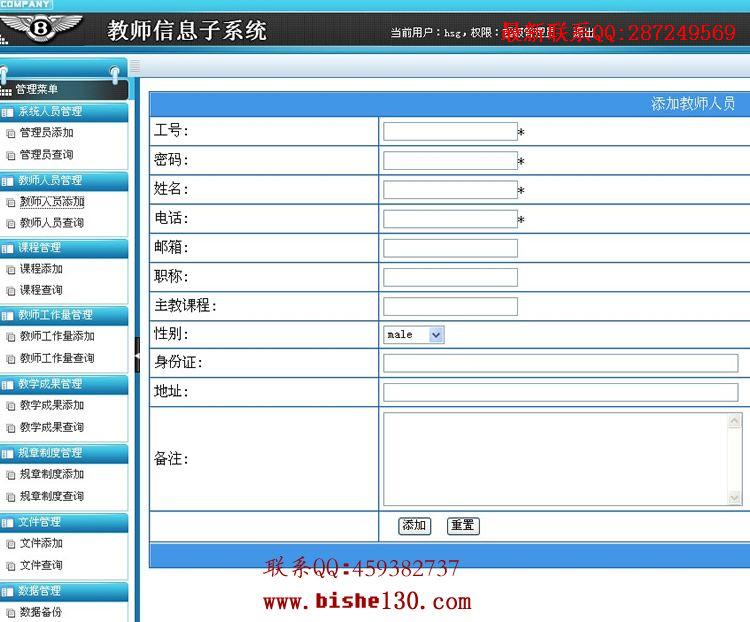Open the 性别 gender dropdown
Image resolution: width=750 pixels, height=622 pixels.
click(414, 335)
